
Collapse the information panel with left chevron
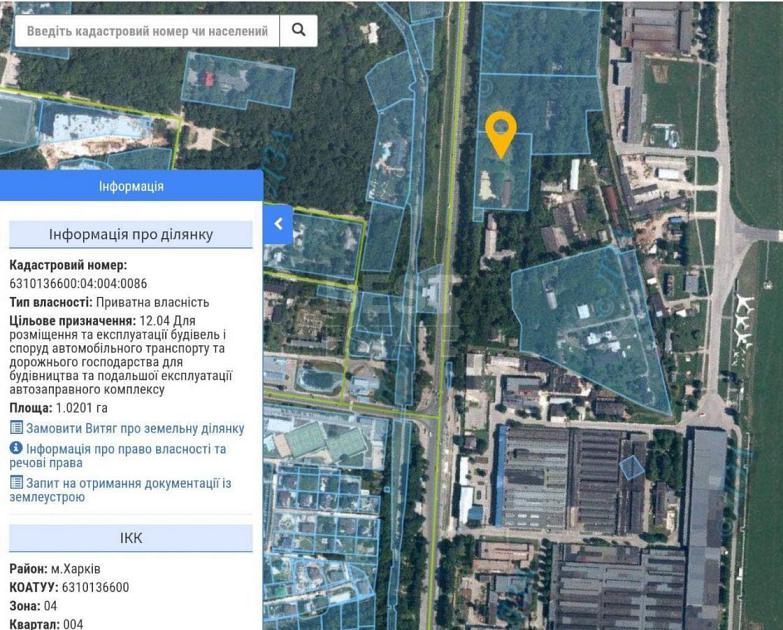278,224
